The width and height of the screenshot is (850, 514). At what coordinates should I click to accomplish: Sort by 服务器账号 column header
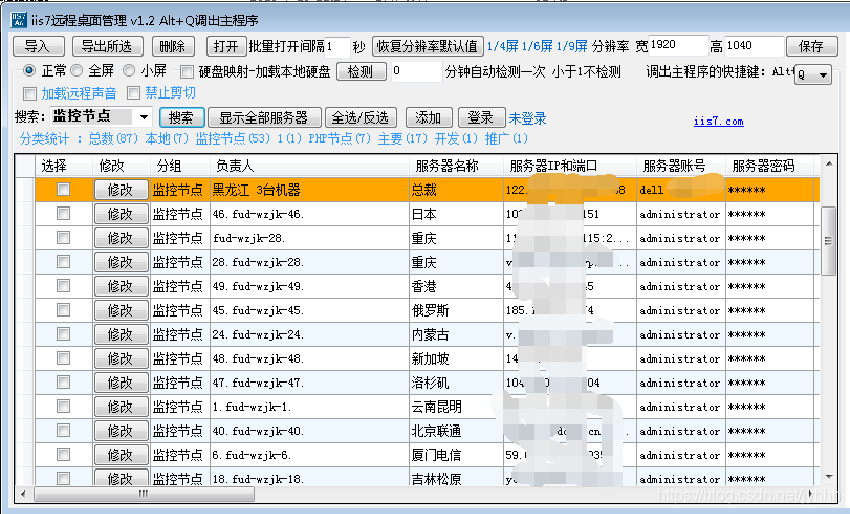(x=681, y=166)
